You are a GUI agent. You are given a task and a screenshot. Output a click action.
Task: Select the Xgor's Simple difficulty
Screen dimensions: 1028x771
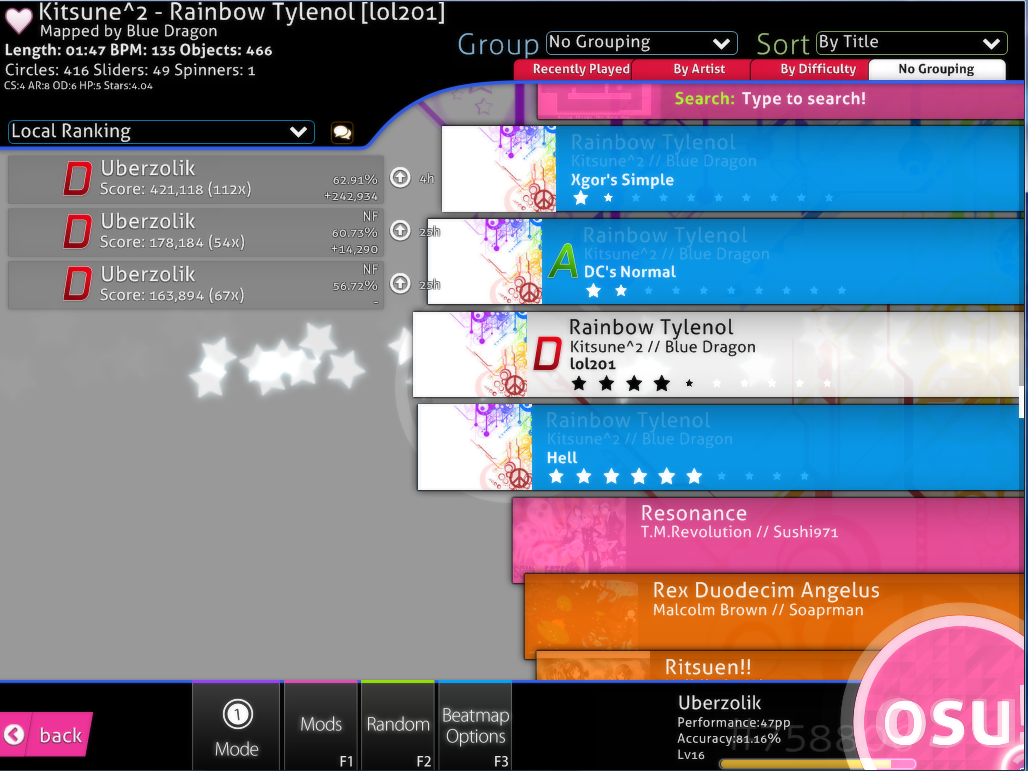pos(732,169)
